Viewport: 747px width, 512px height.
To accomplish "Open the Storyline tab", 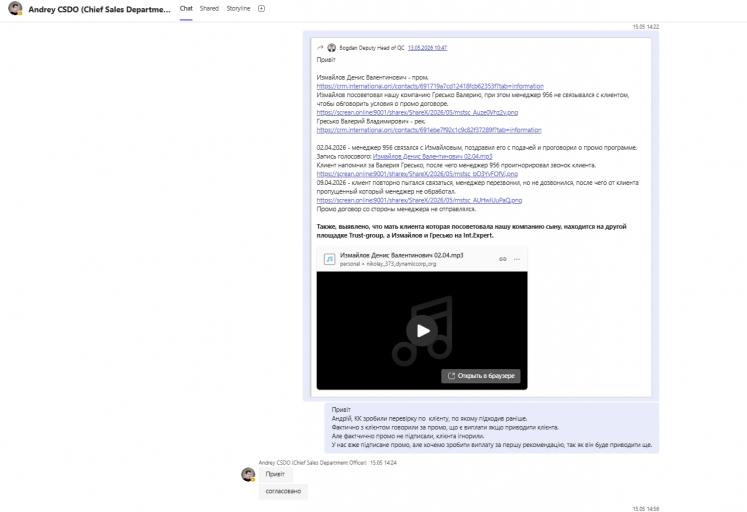I will point(238,9).
